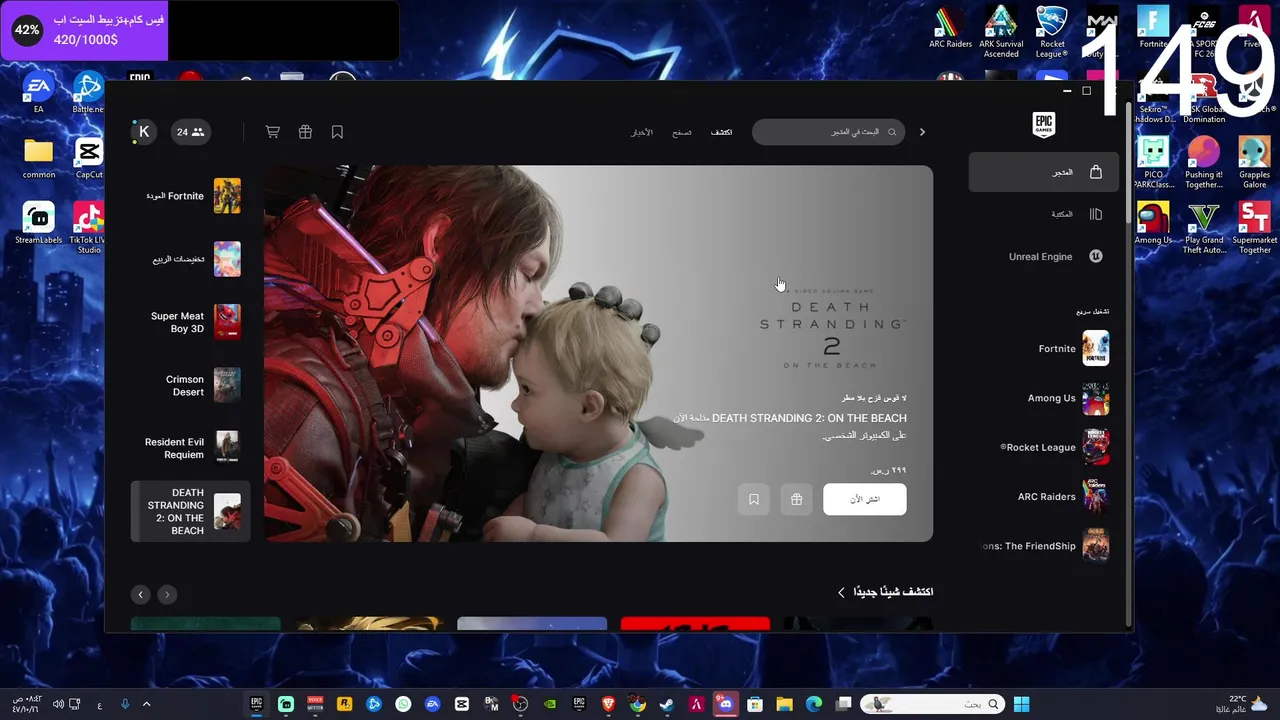Viewport: 1280px width, 720px height.
Task: Launch The FriendShip game from quick launch
Action: coord(1045,546)
